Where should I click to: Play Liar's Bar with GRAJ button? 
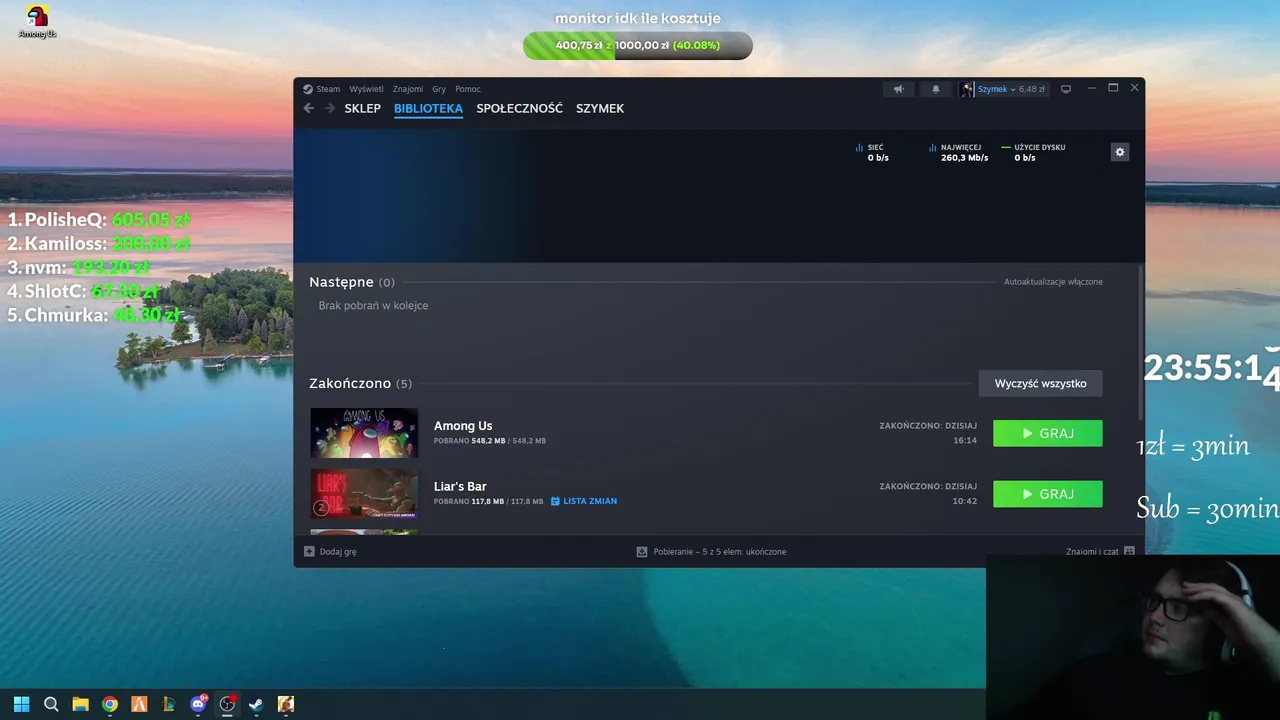coord(1048,494)
